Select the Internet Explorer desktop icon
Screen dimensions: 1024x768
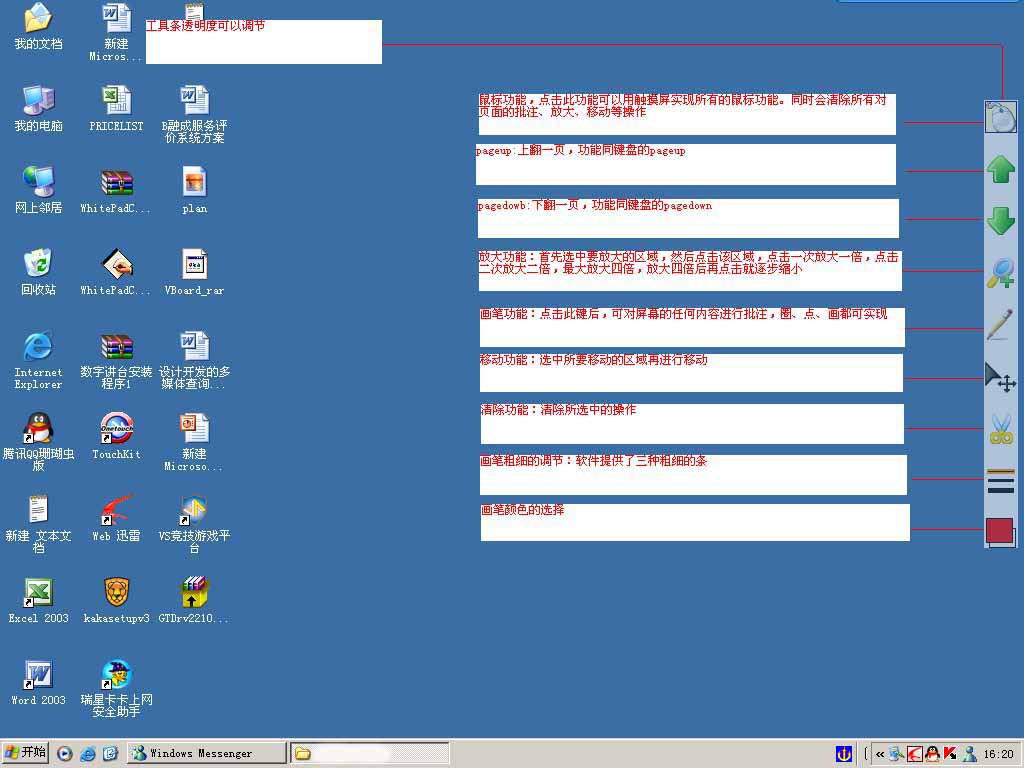tap(38, 348)
